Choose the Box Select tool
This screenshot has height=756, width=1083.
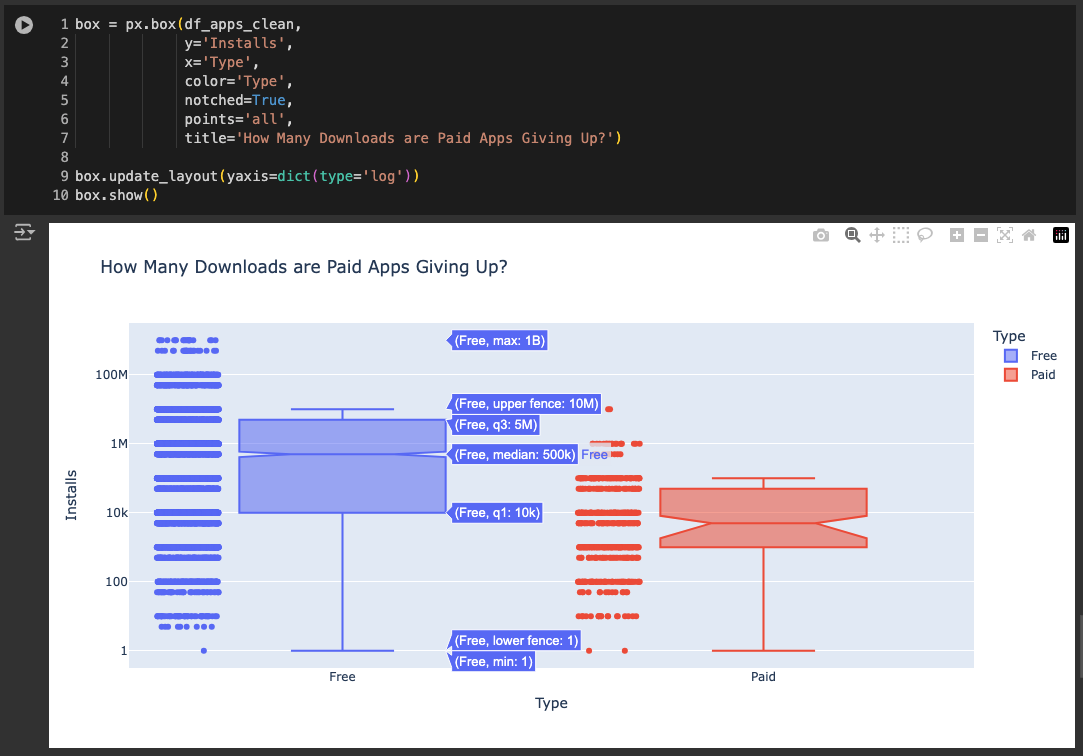[901, 235]
